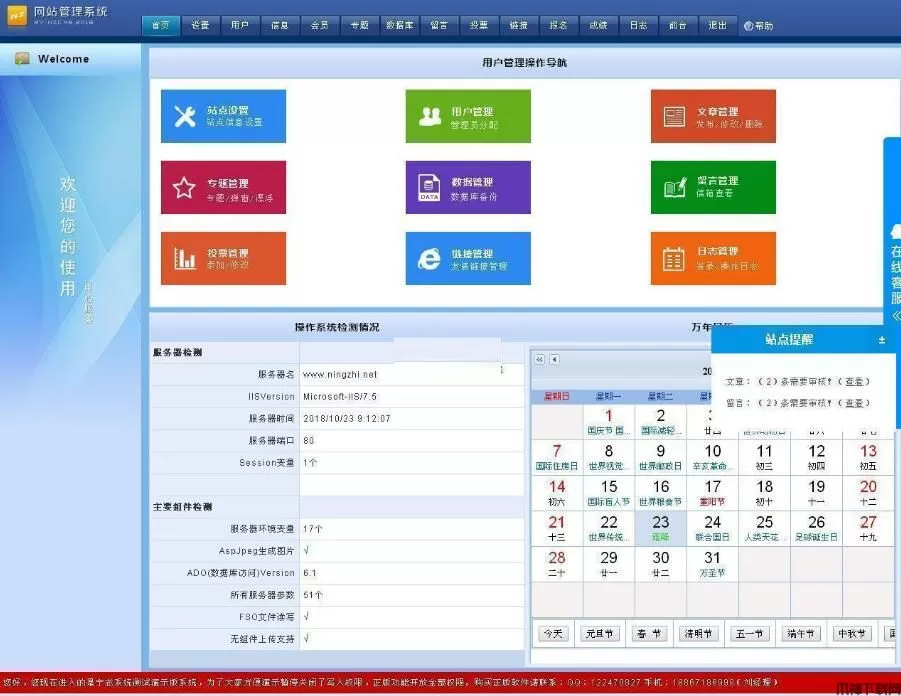
Task: Select date 9 世界邮政日 in calendar
Action: pyautogui.click(x=661, y=457)
